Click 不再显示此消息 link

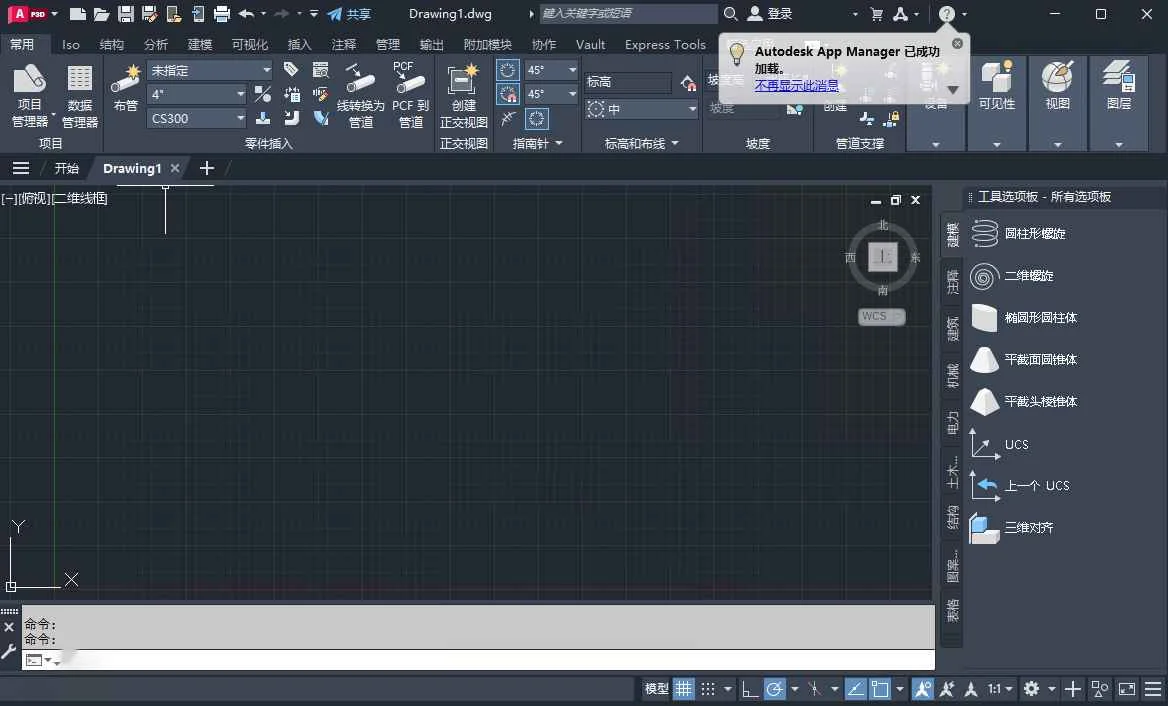pyautogui.click(x=796, y=86)
